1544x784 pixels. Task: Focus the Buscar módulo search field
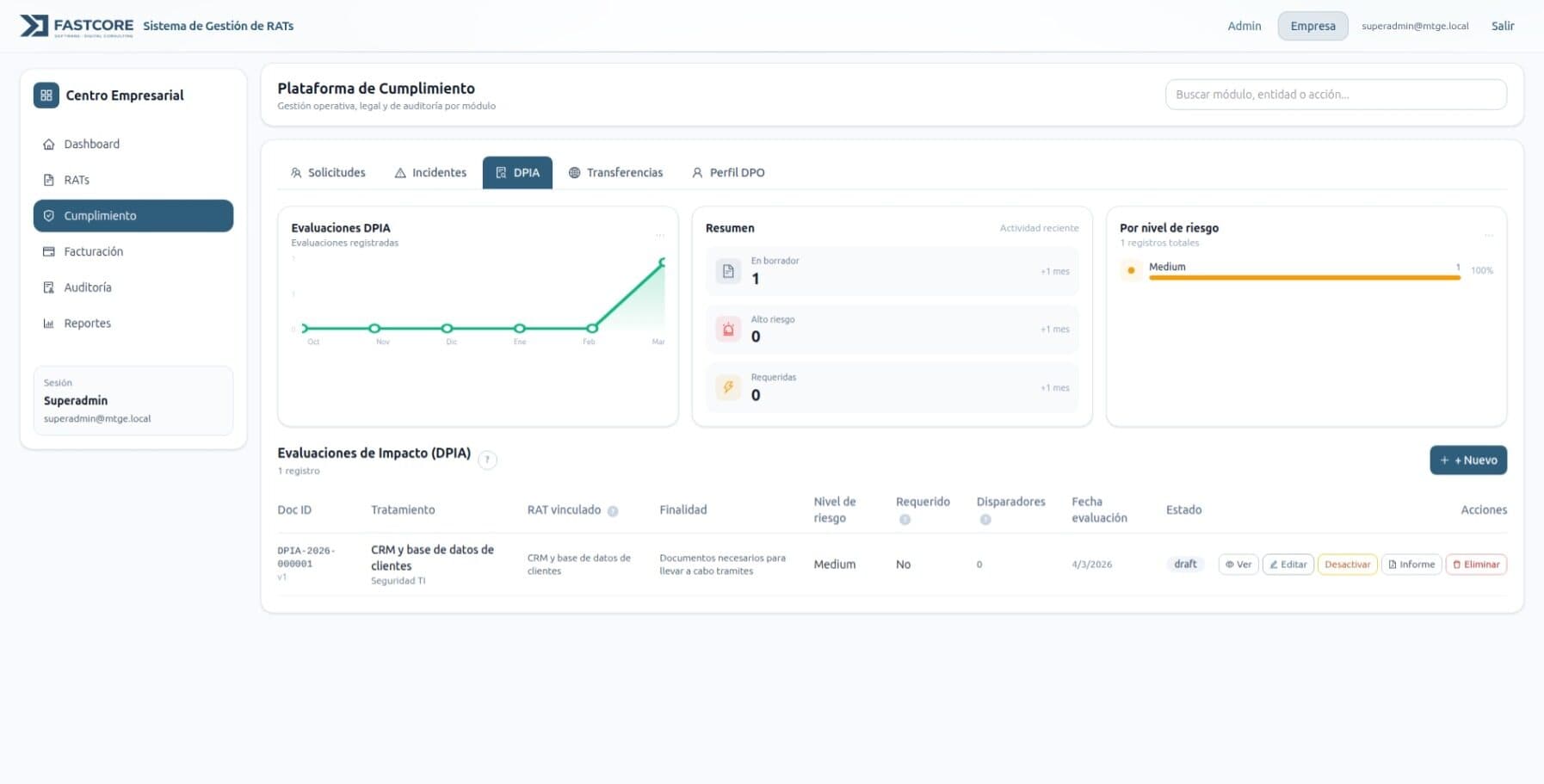pos(1335,95)
